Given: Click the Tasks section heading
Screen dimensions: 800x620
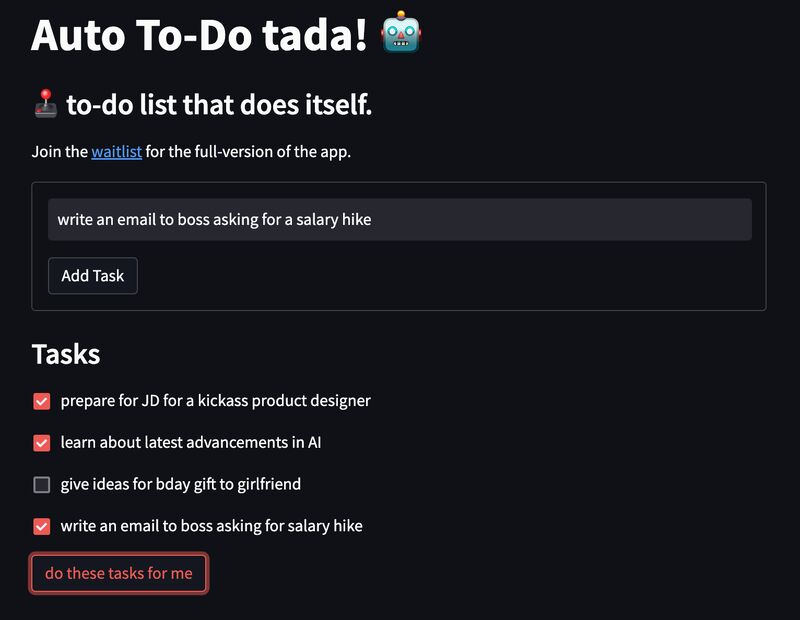Looking at the screenshot, I should click(x=66, y=354).
